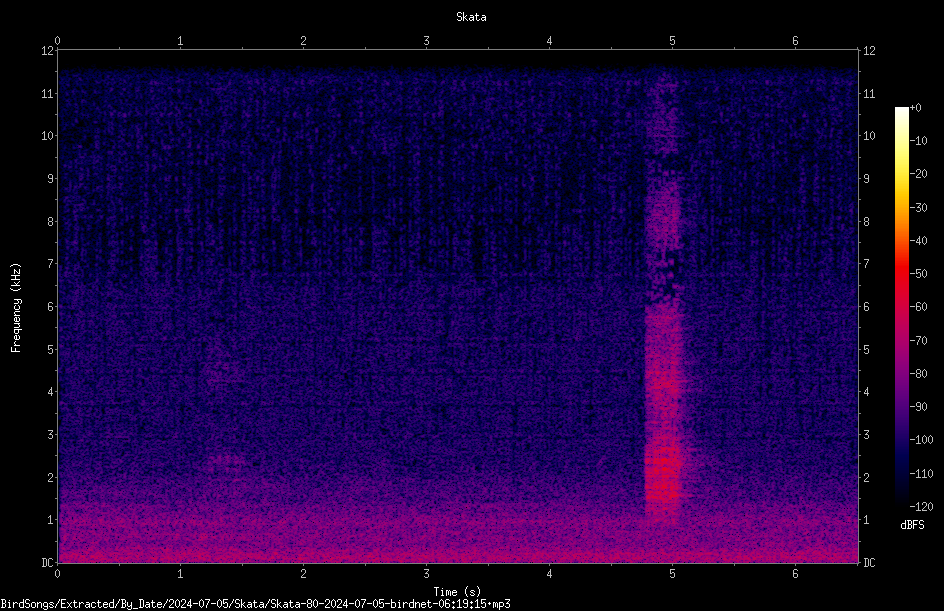Image resolution: width=944 pixels, height=611 pixels.
Task: Click the 3 tick on the top time axis
Action: (426, 41)
